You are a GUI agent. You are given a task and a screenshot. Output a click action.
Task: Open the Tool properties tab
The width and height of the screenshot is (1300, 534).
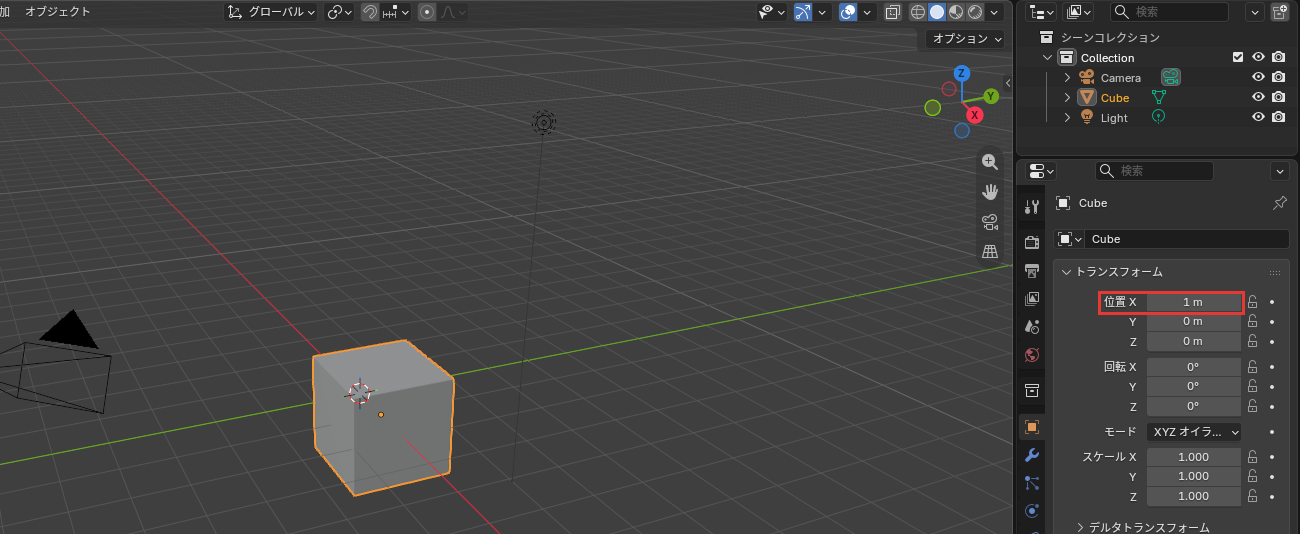1032,206
